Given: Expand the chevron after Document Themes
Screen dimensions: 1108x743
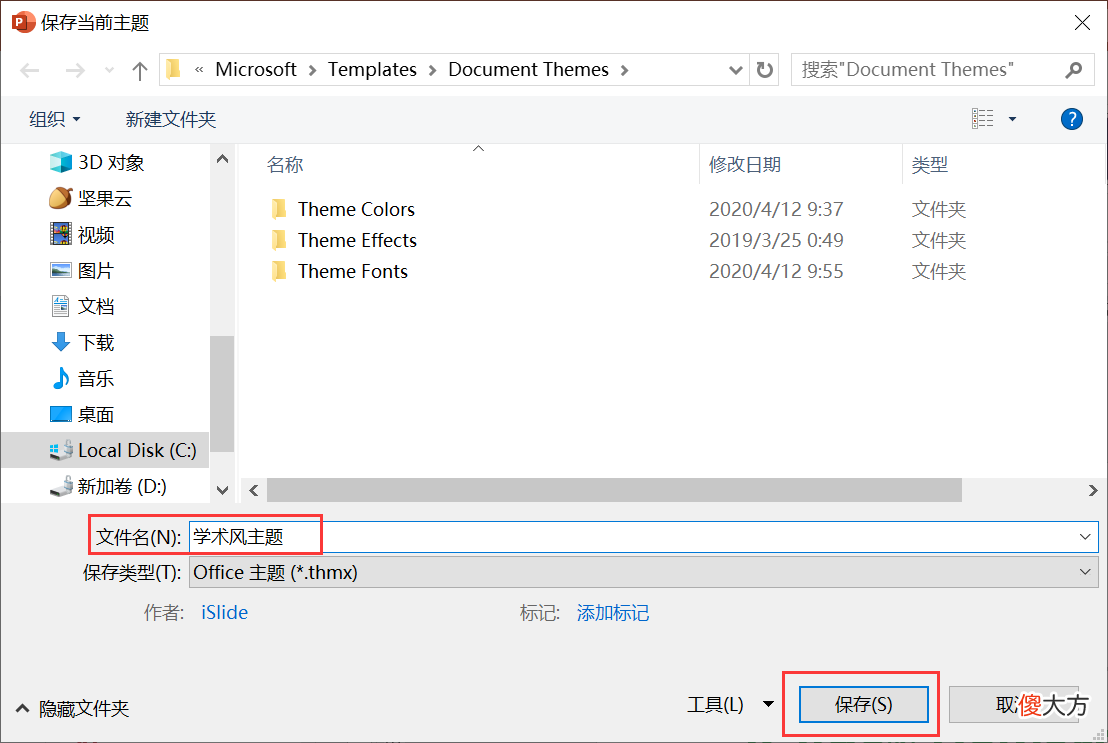Looking at the screenshot, I should coord(625,70).
